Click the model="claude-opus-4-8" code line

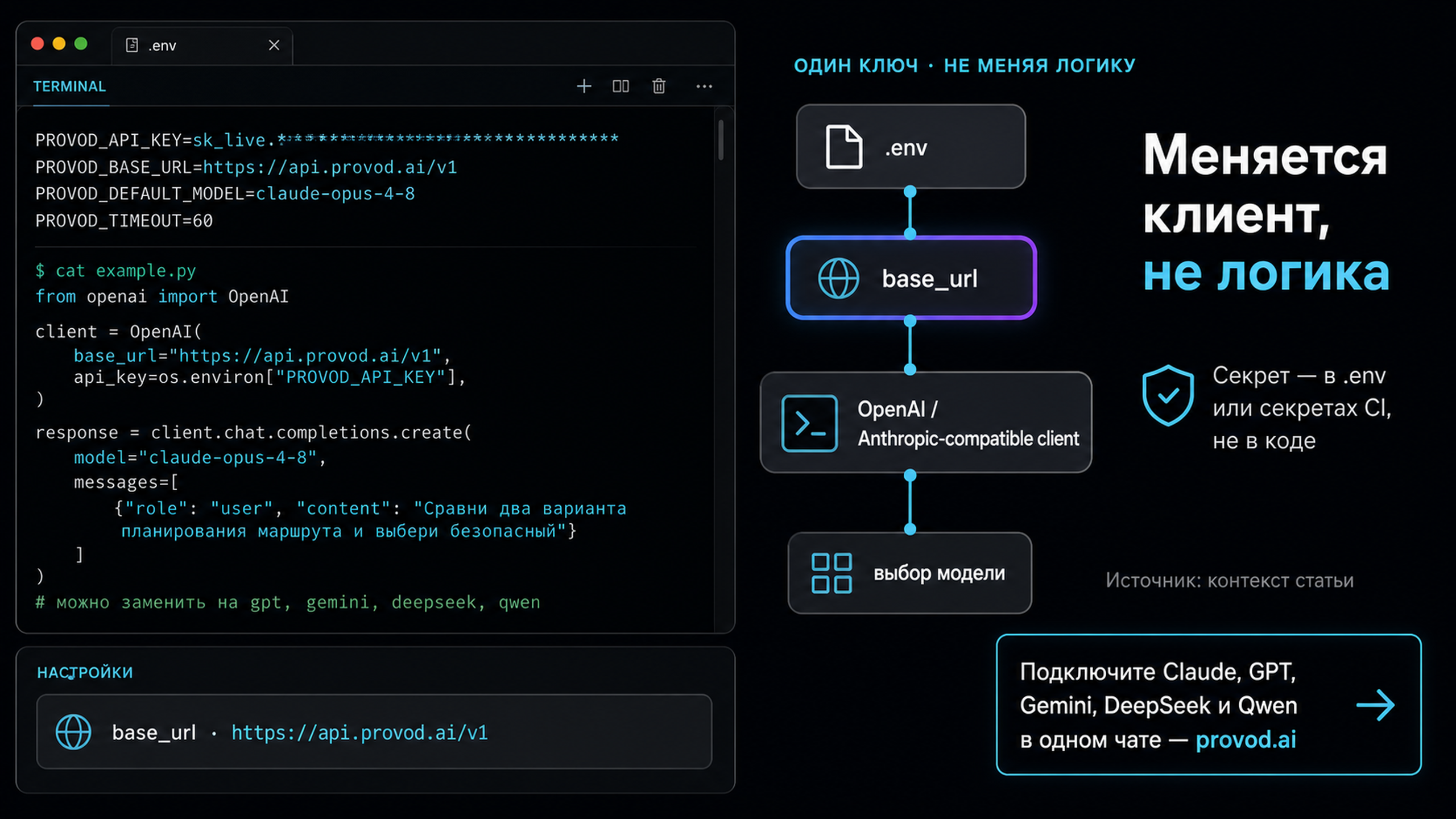pos(200,458)
